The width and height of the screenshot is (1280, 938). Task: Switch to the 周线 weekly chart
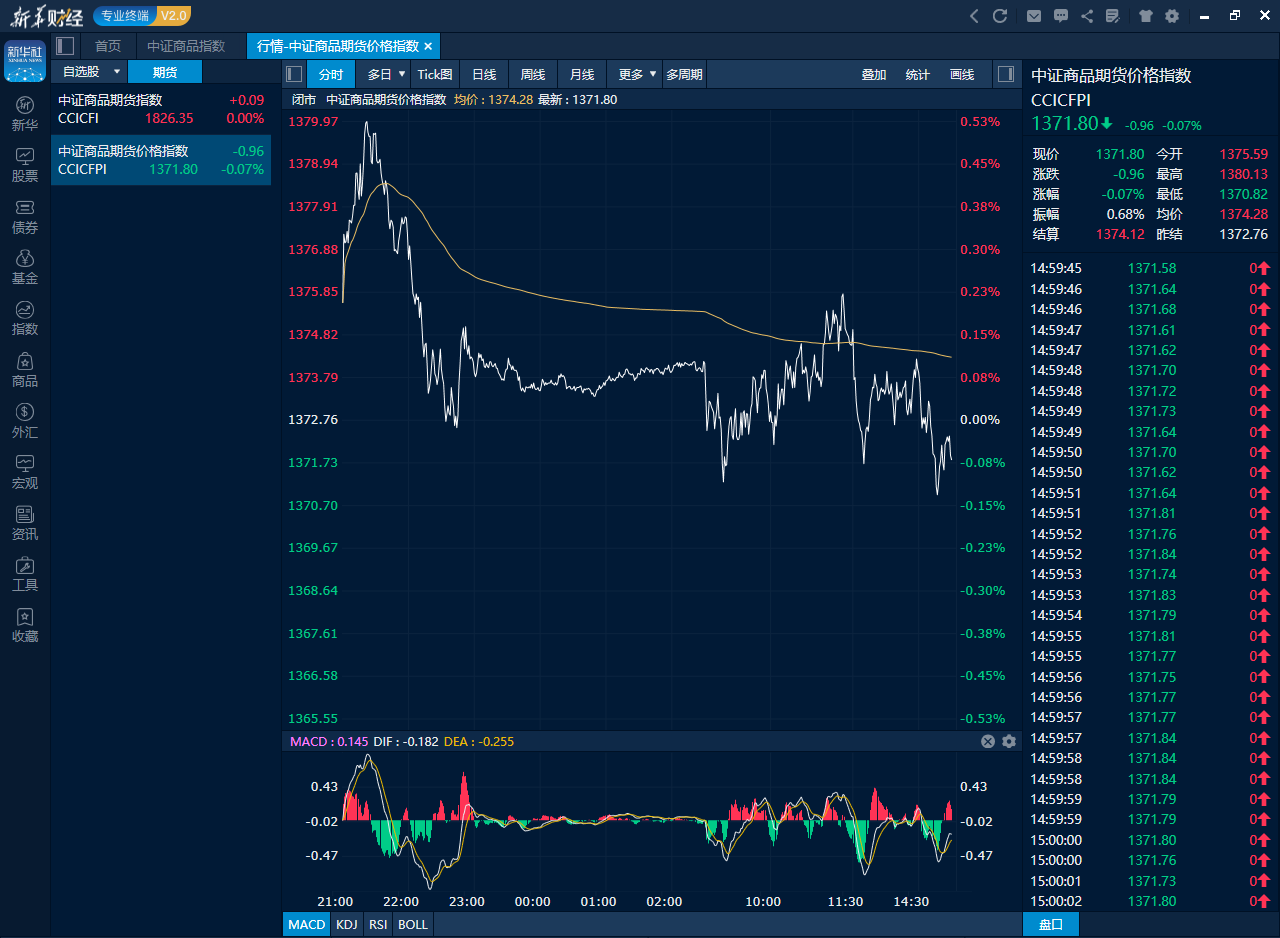533,74
